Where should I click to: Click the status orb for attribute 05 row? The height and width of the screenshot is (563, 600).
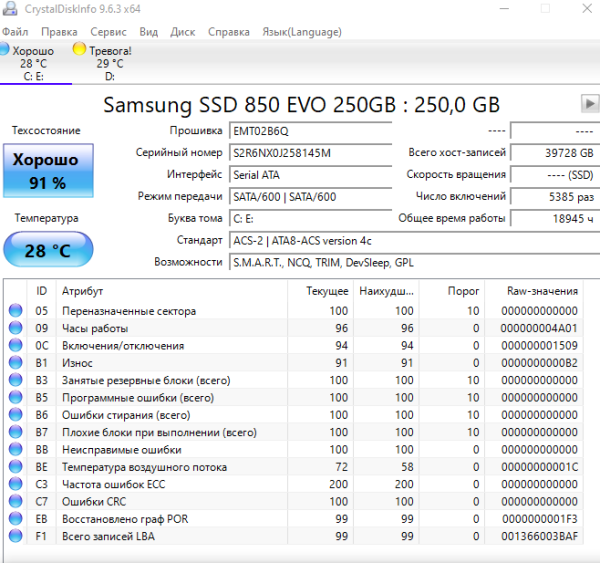tap(15, 311)
